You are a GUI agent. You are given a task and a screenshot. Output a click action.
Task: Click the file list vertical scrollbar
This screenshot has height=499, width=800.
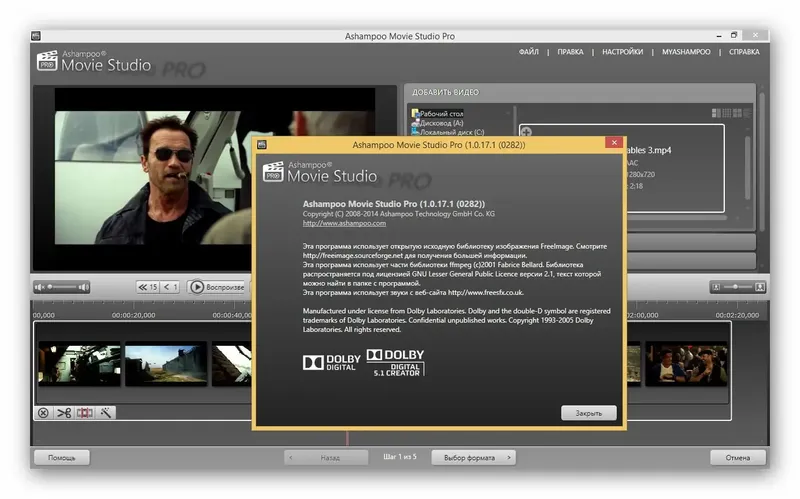coord(747,168)
